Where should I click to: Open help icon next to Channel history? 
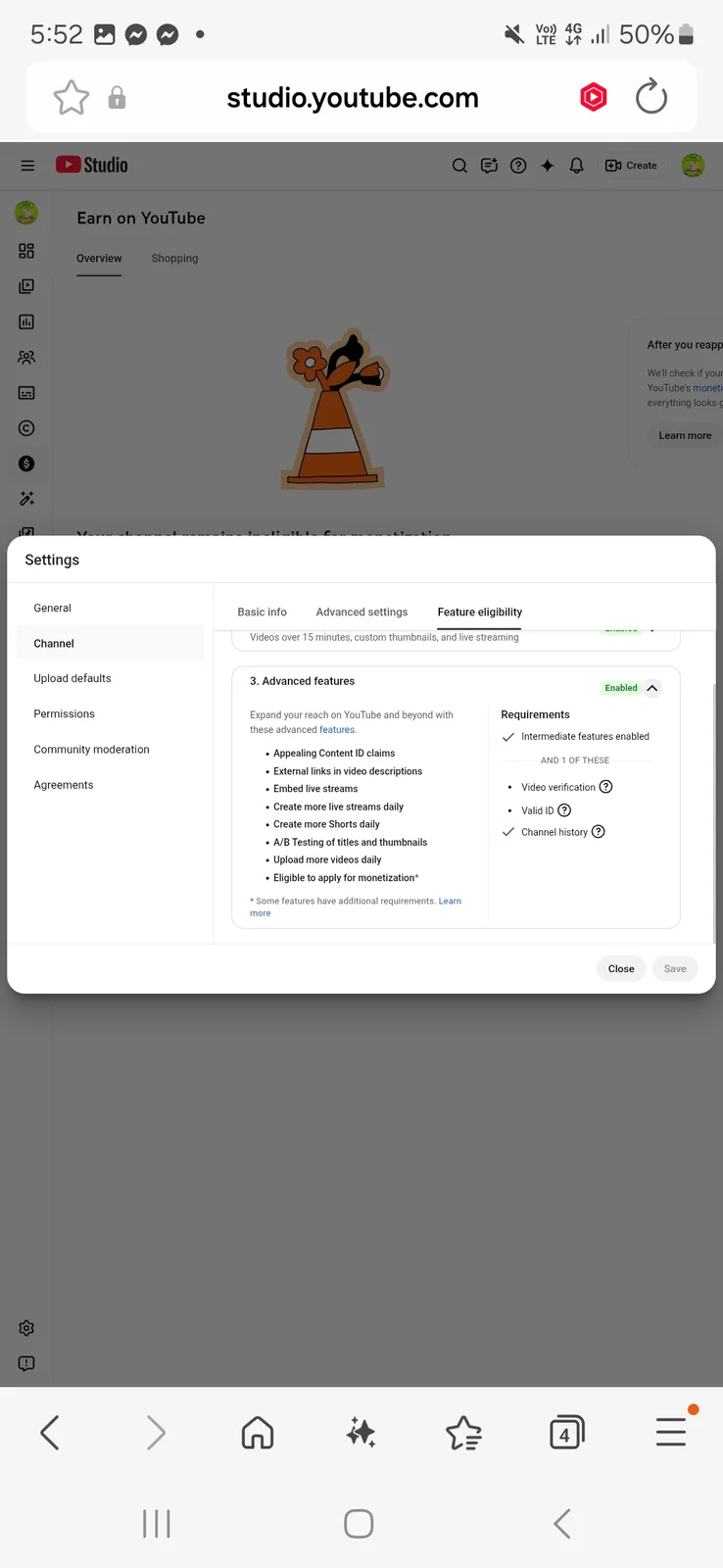[x=599, y=832]
